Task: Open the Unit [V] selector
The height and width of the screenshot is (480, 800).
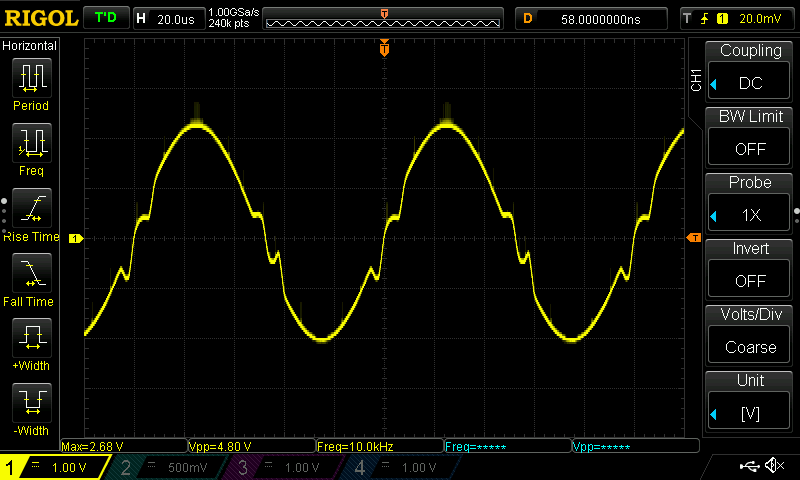Action: (751, 401)
